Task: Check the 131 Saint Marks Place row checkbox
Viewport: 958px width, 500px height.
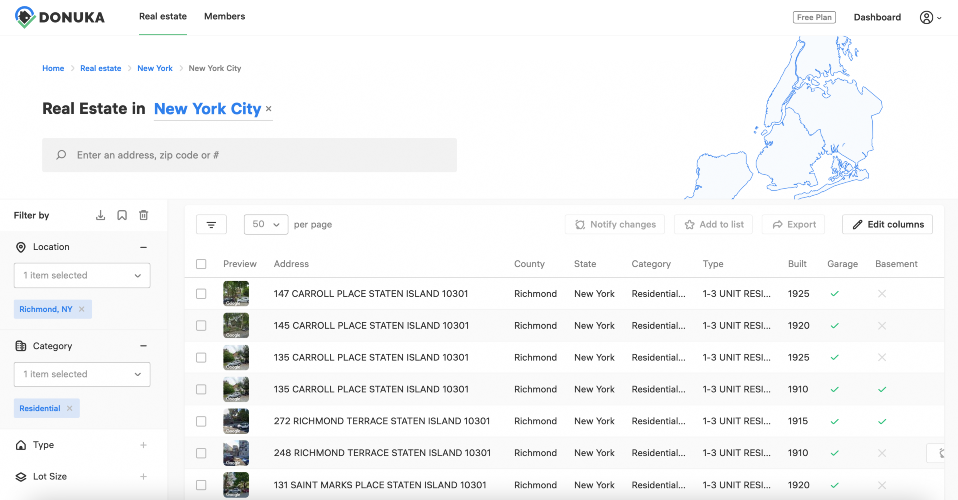Action: click(201, 485)
